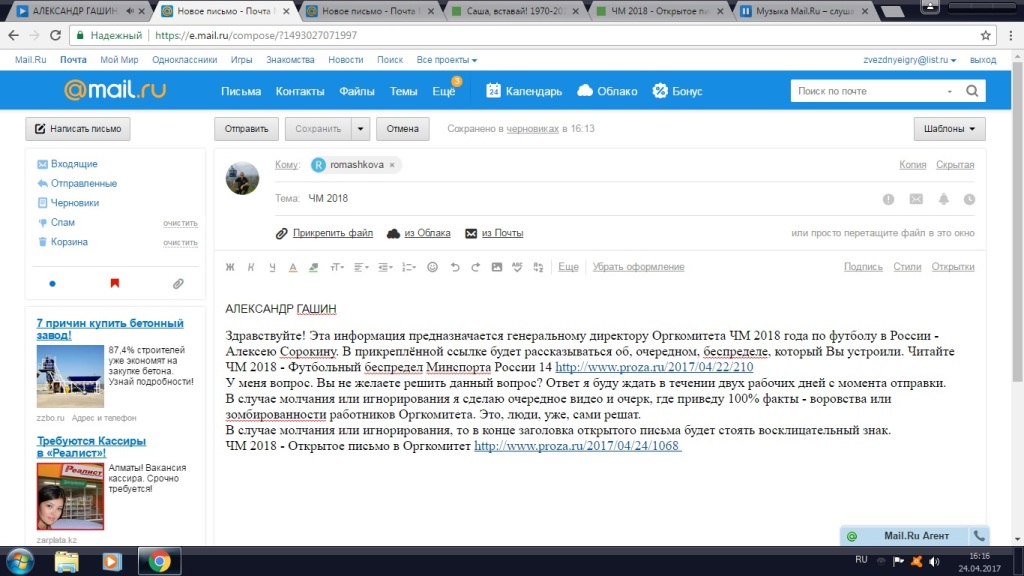Clear formatting with Убрать оформление

638,266
